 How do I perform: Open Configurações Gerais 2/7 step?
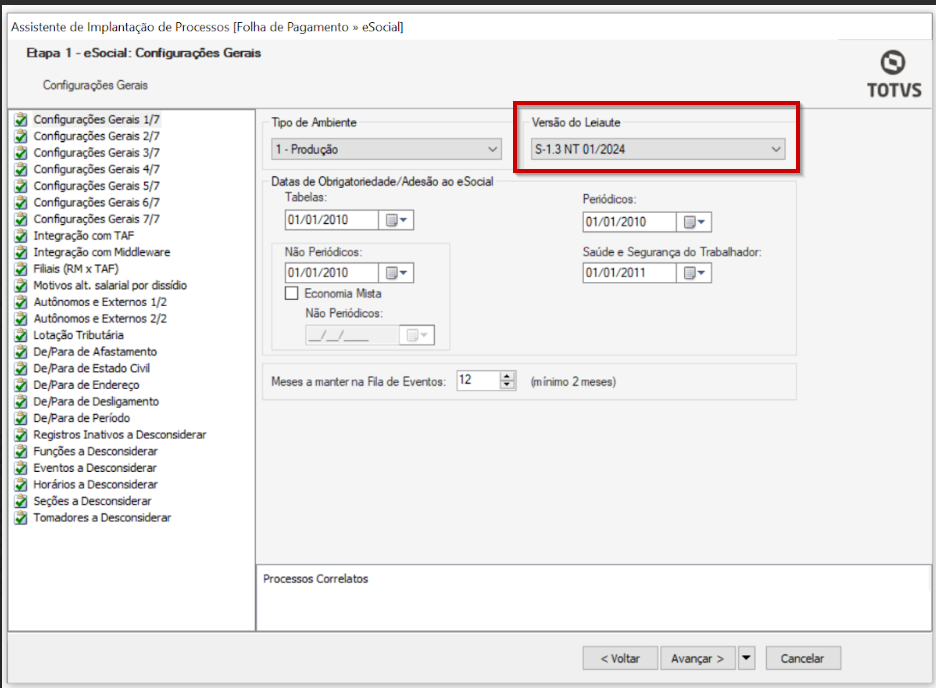(96, 136)
